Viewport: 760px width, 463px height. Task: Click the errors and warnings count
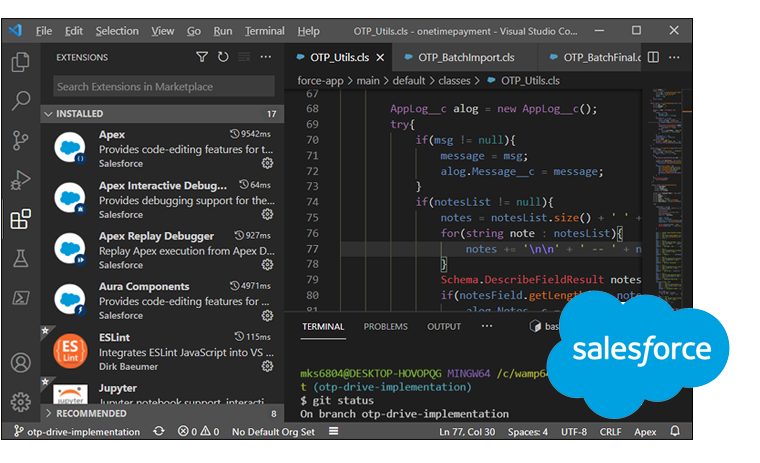[x=198, y=431]
